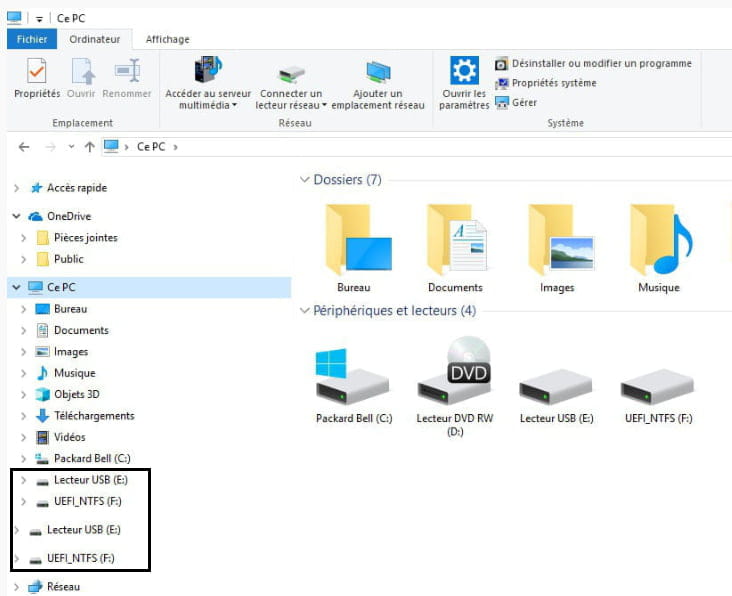The width and height of the screenshot is (732, 596).
Task: Click the computer icon in address bar
Action: pos(111,147)
